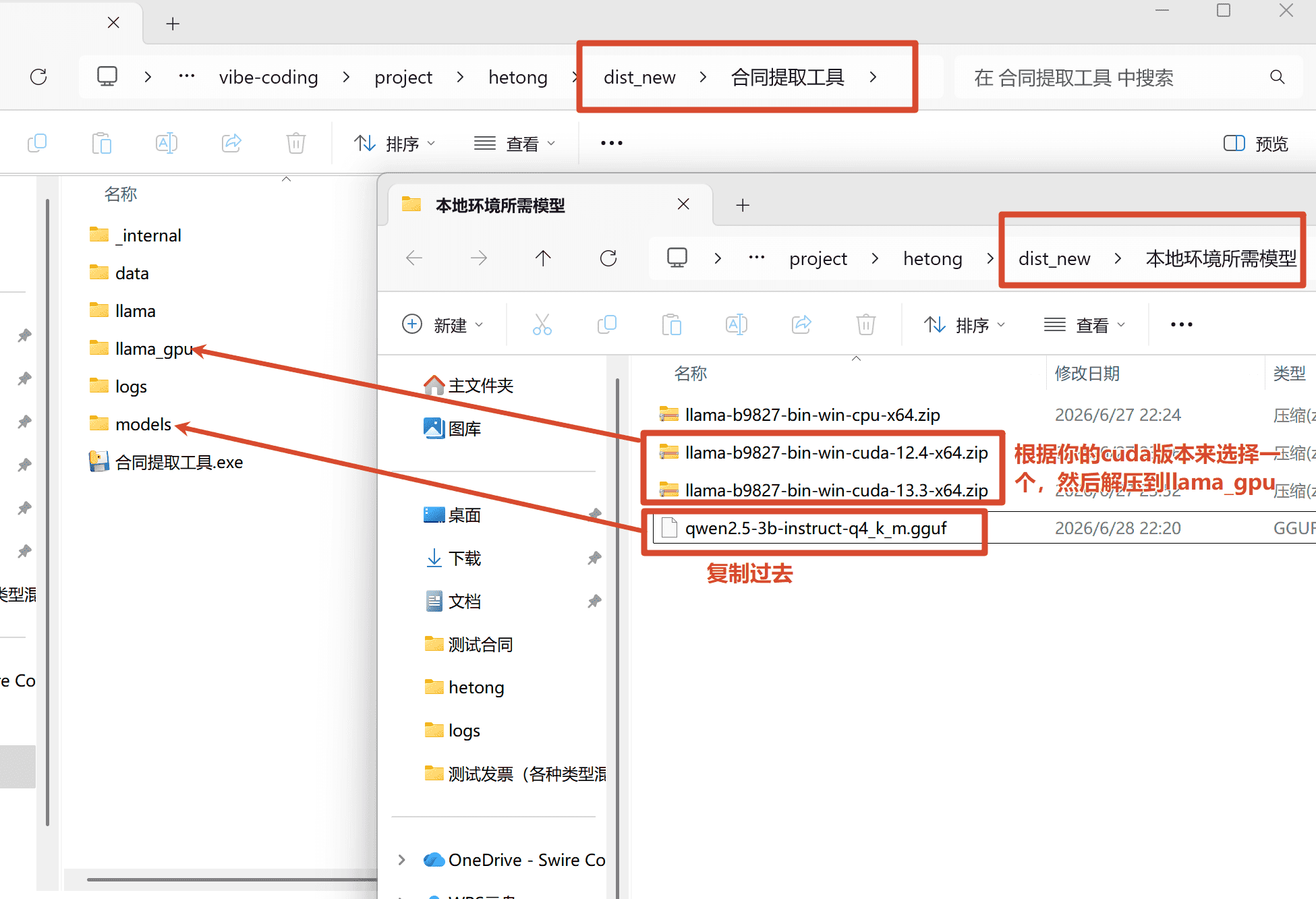Click the paste icon in 本地环境所需模型 toolbar
The width and height of the screenshot is (1316, 899).
(x=672, y=324)
